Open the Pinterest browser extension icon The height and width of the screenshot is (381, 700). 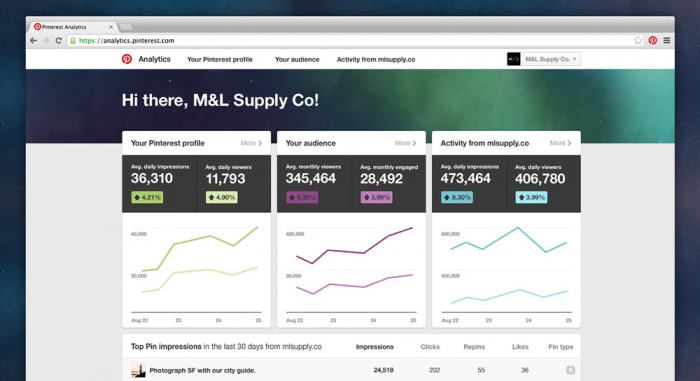coord(653,40)
